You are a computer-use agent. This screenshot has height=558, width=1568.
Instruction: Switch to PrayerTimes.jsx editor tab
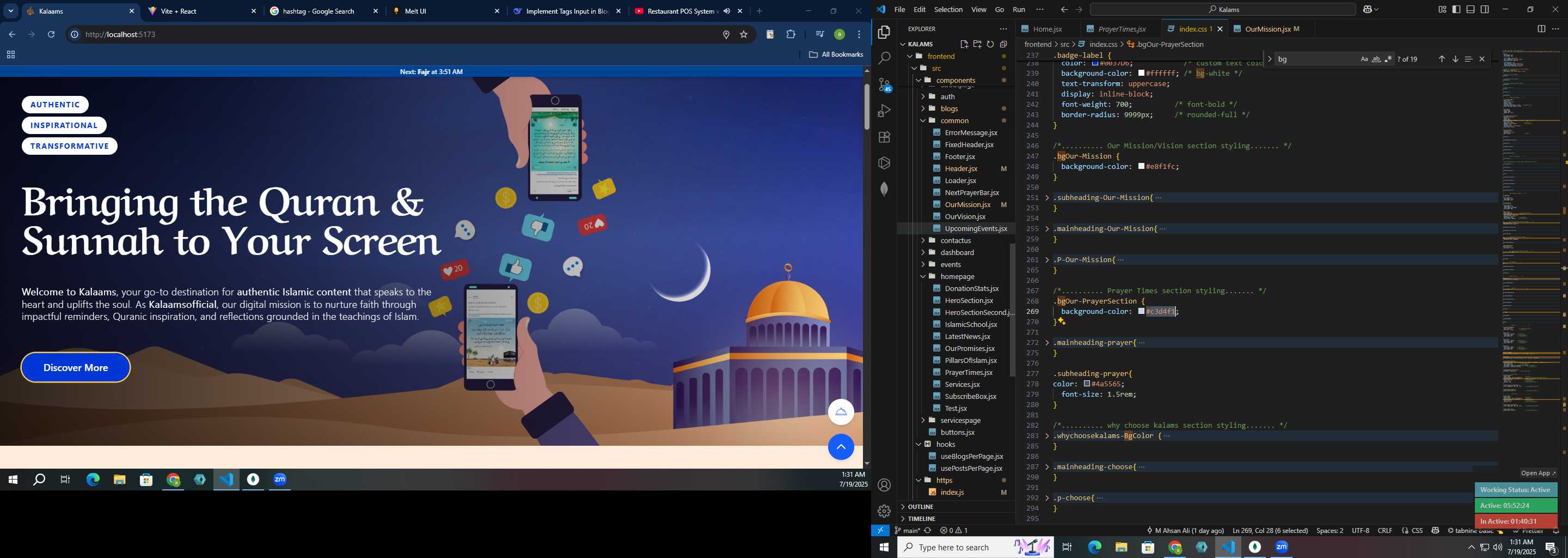pos(1121,29)
